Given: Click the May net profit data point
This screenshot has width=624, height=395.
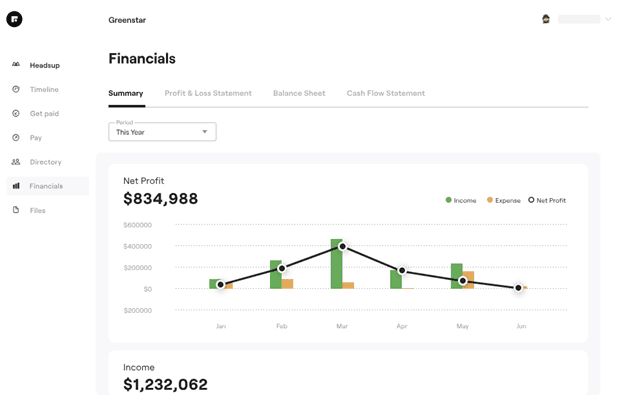Looking at the screenshot, I should pyautogui.click(x=462, y=281).
